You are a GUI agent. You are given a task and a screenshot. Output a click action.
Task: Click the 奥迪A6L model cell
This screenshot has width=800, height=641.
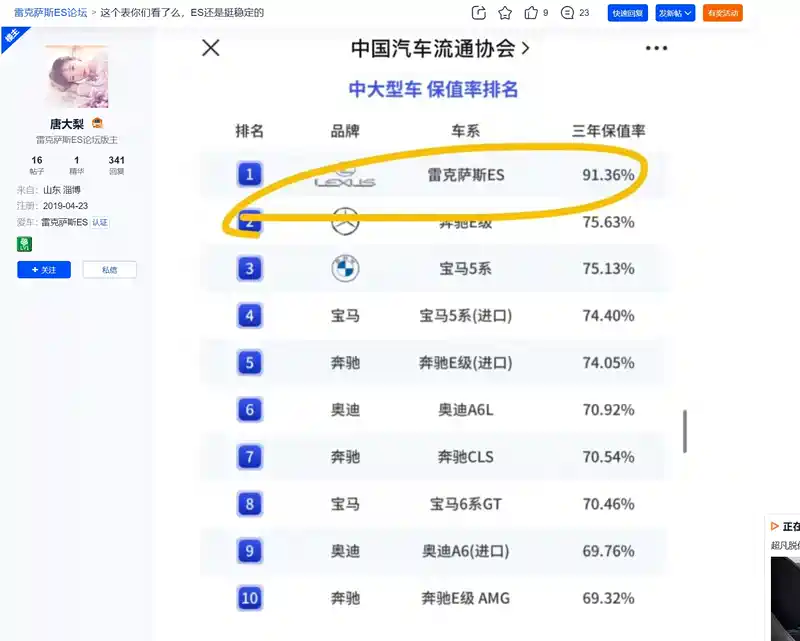point(465,410)
